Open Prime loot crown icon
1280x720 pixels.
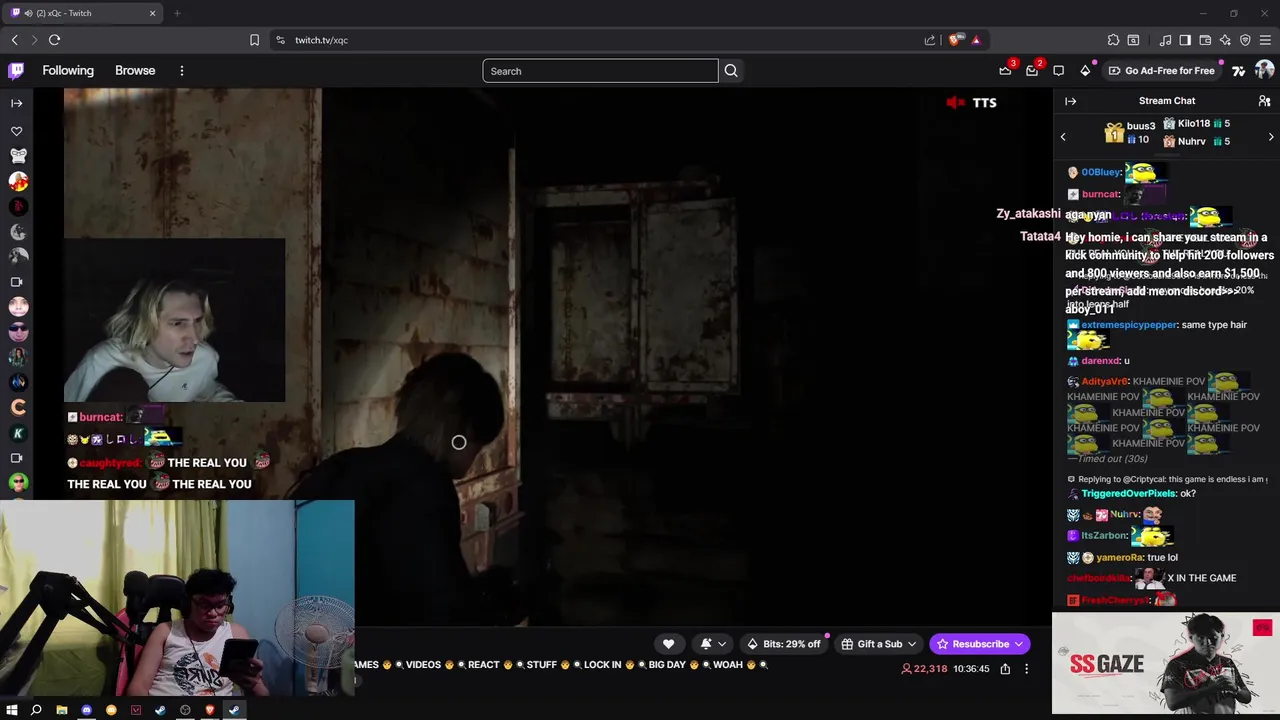pos(1005,70)
